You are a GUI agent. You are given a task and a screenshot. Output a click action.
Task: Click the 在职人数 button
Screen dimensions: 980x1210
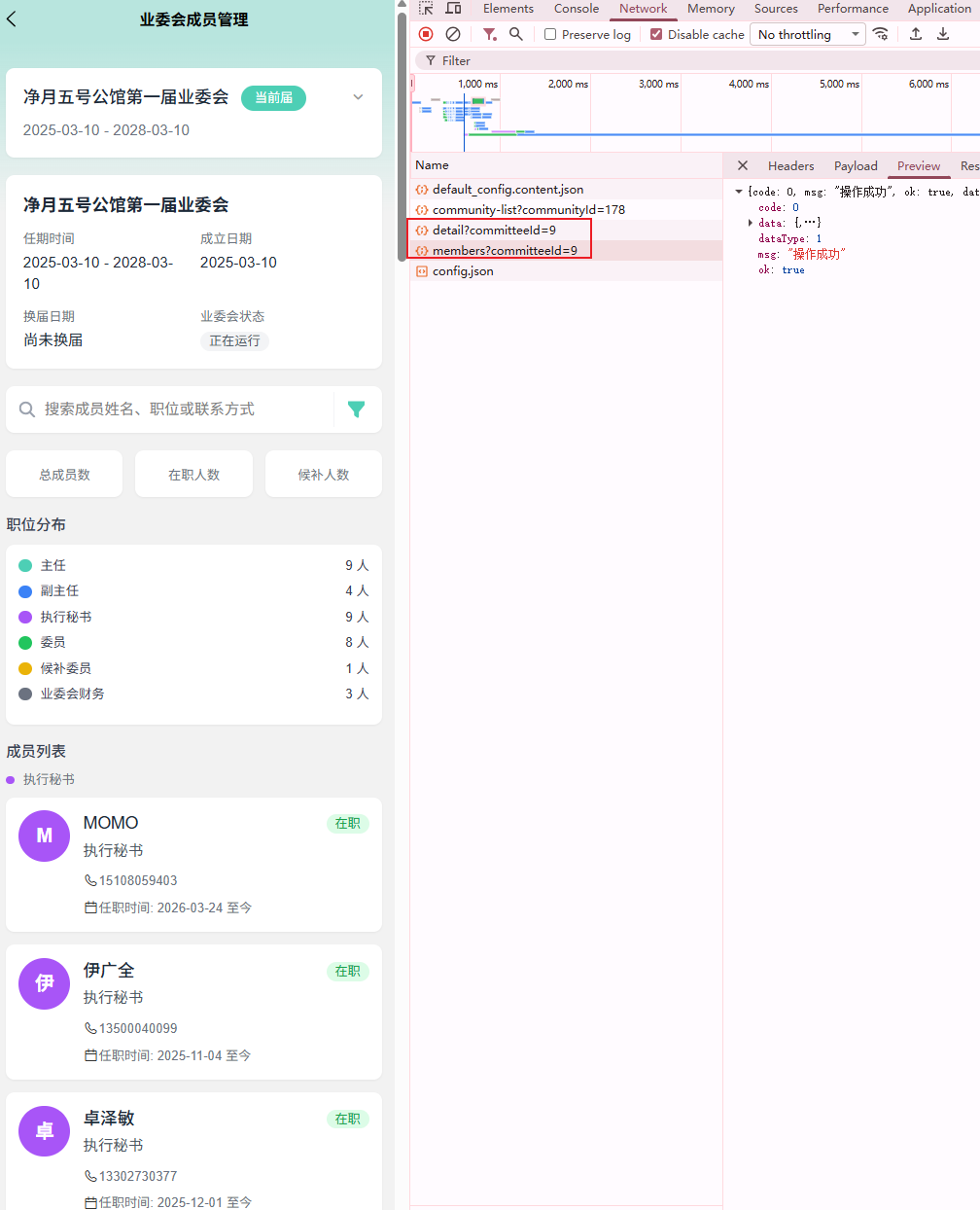[193, 473]
